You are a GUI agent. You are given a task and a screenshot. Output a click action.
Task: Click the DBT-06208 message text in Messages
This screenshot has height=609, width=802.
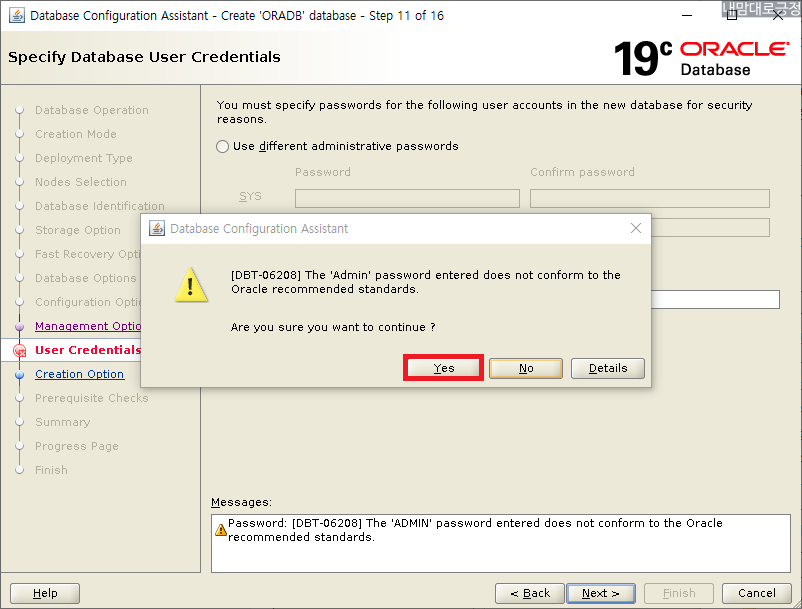[475, 530]
